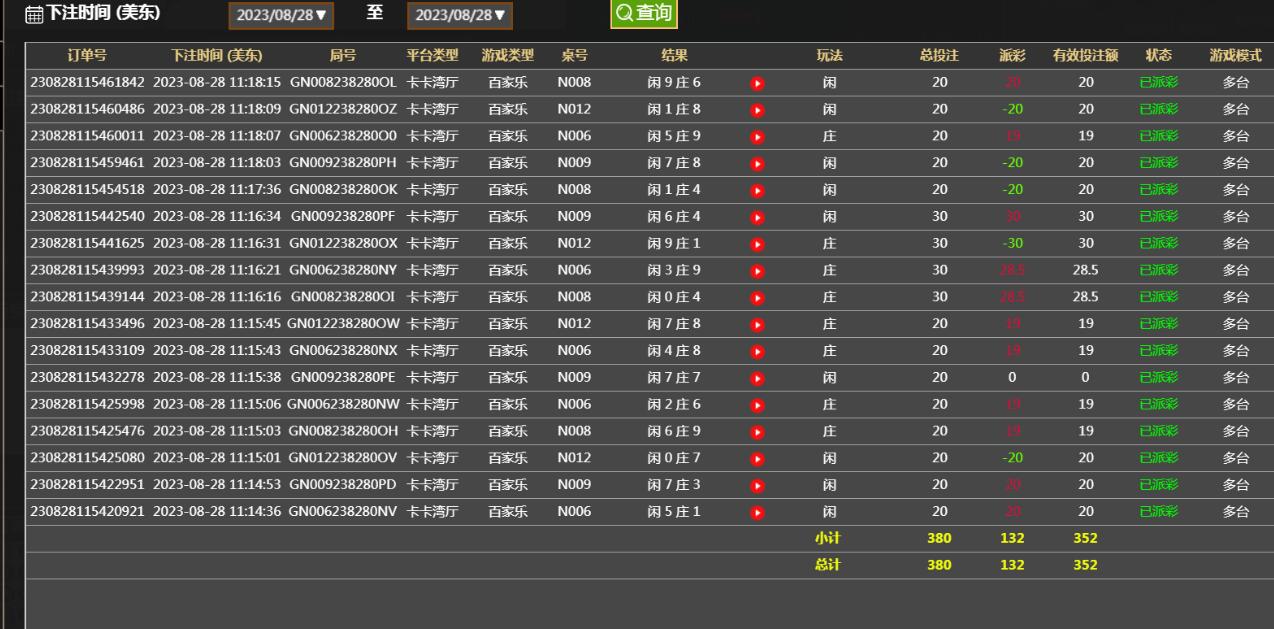Viewport: 1274px width, 629px height.
Task: Select order number 230828115442540
Action: point(88,216)
